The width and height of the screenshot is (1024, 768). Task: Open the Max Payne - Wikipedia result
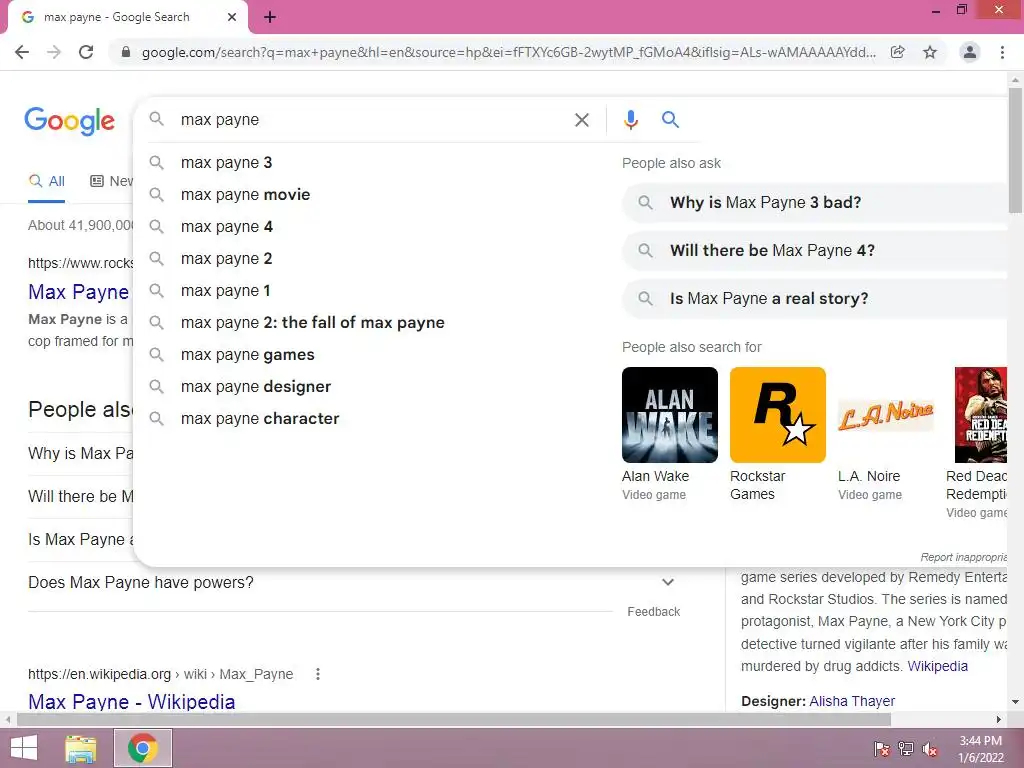click(131, 701)
